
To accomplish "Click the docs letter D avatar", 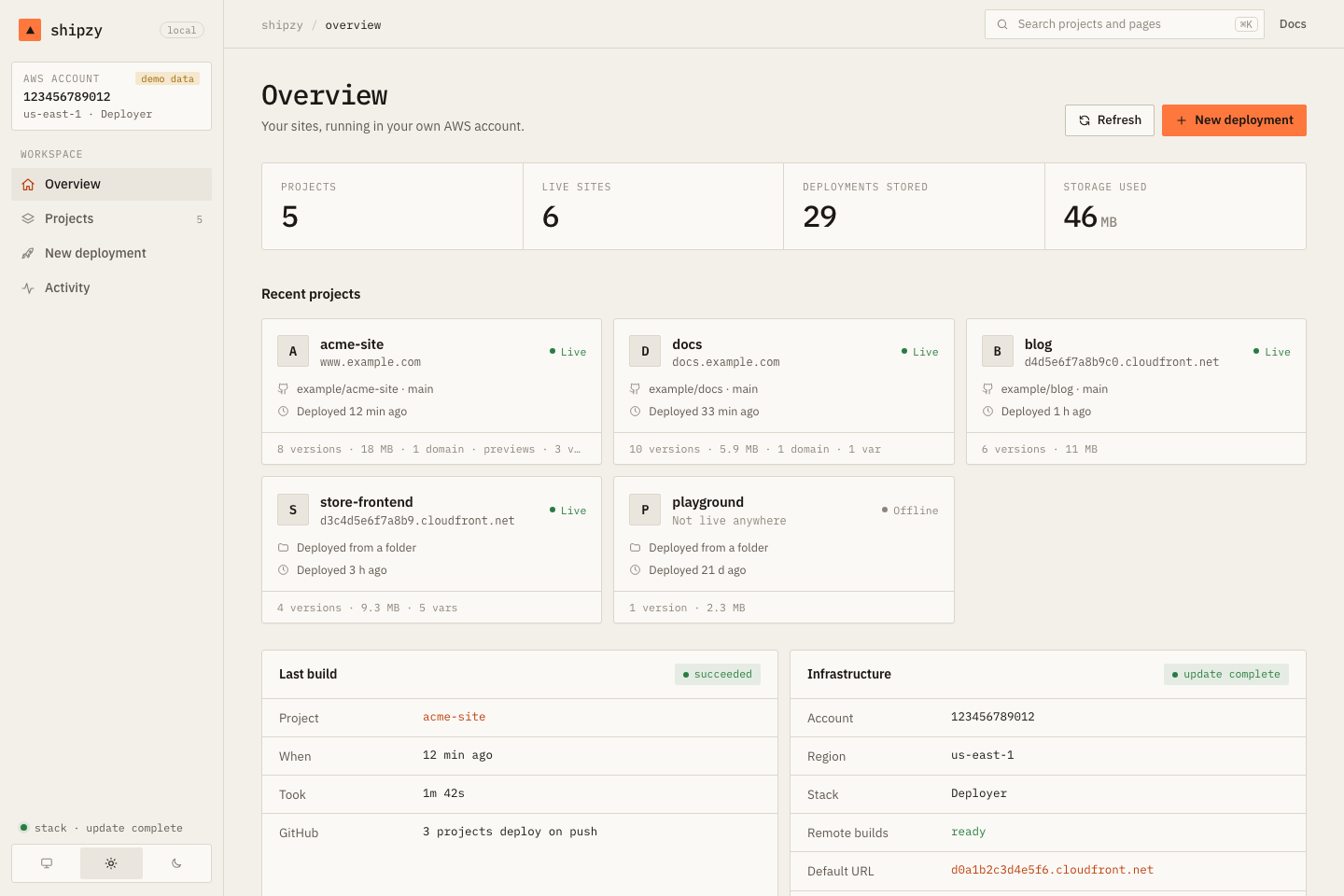I will point(645,351).
